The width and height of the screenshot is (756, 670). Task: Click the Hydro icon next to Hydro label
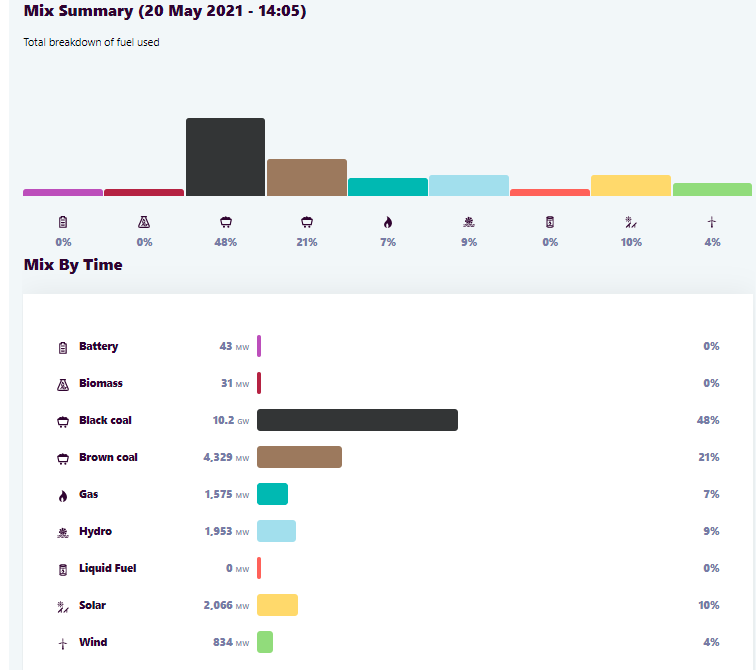pos(62,532)
